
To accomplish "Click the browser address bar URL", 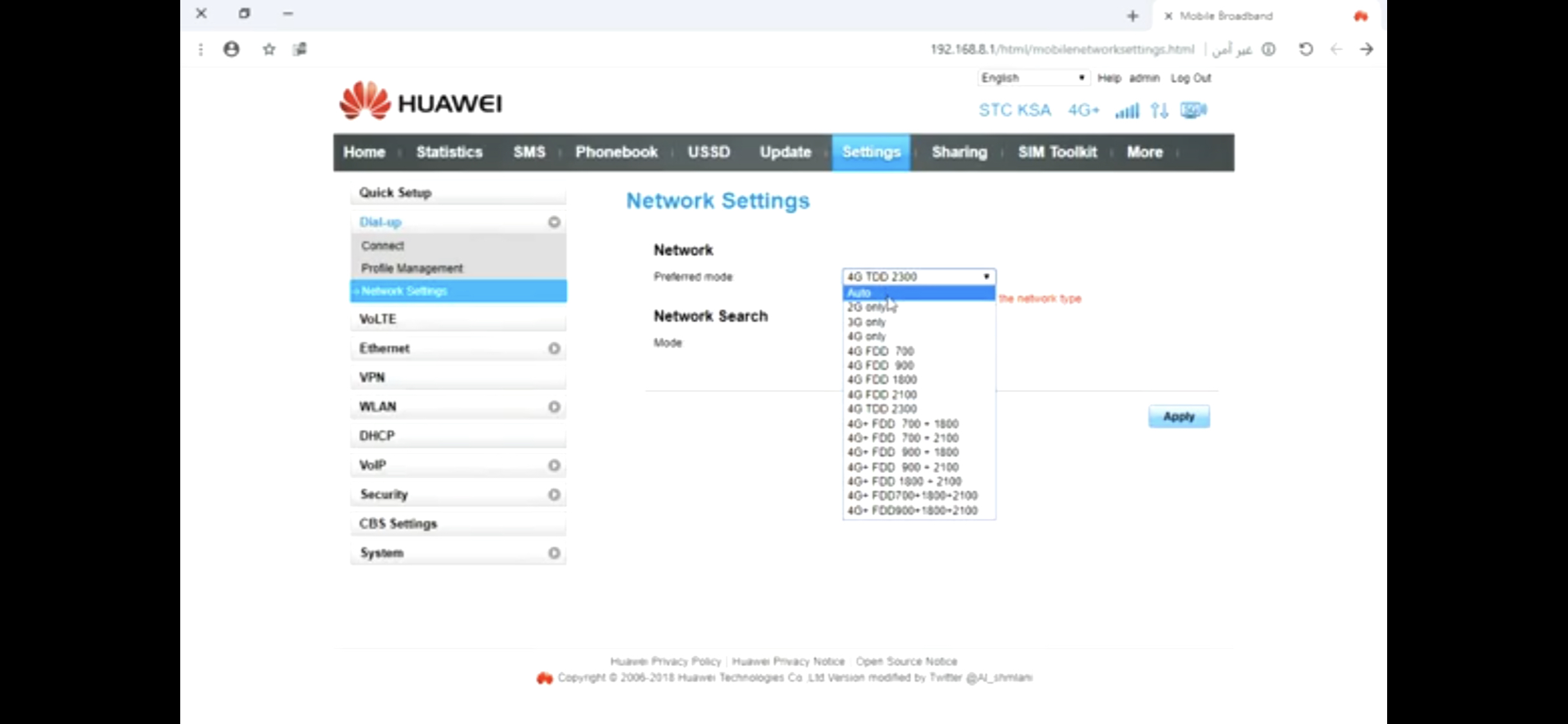I will [1062, 49].
